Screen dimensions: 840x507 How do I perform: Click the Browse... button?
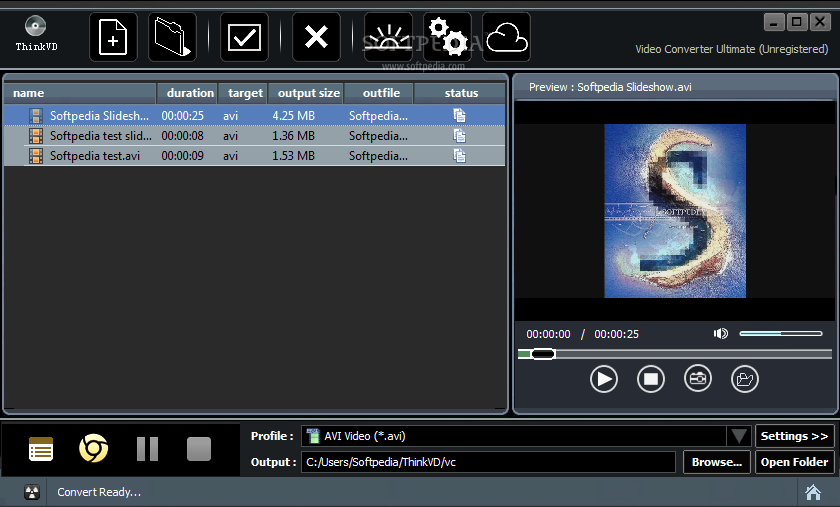[x=717, y=462]
